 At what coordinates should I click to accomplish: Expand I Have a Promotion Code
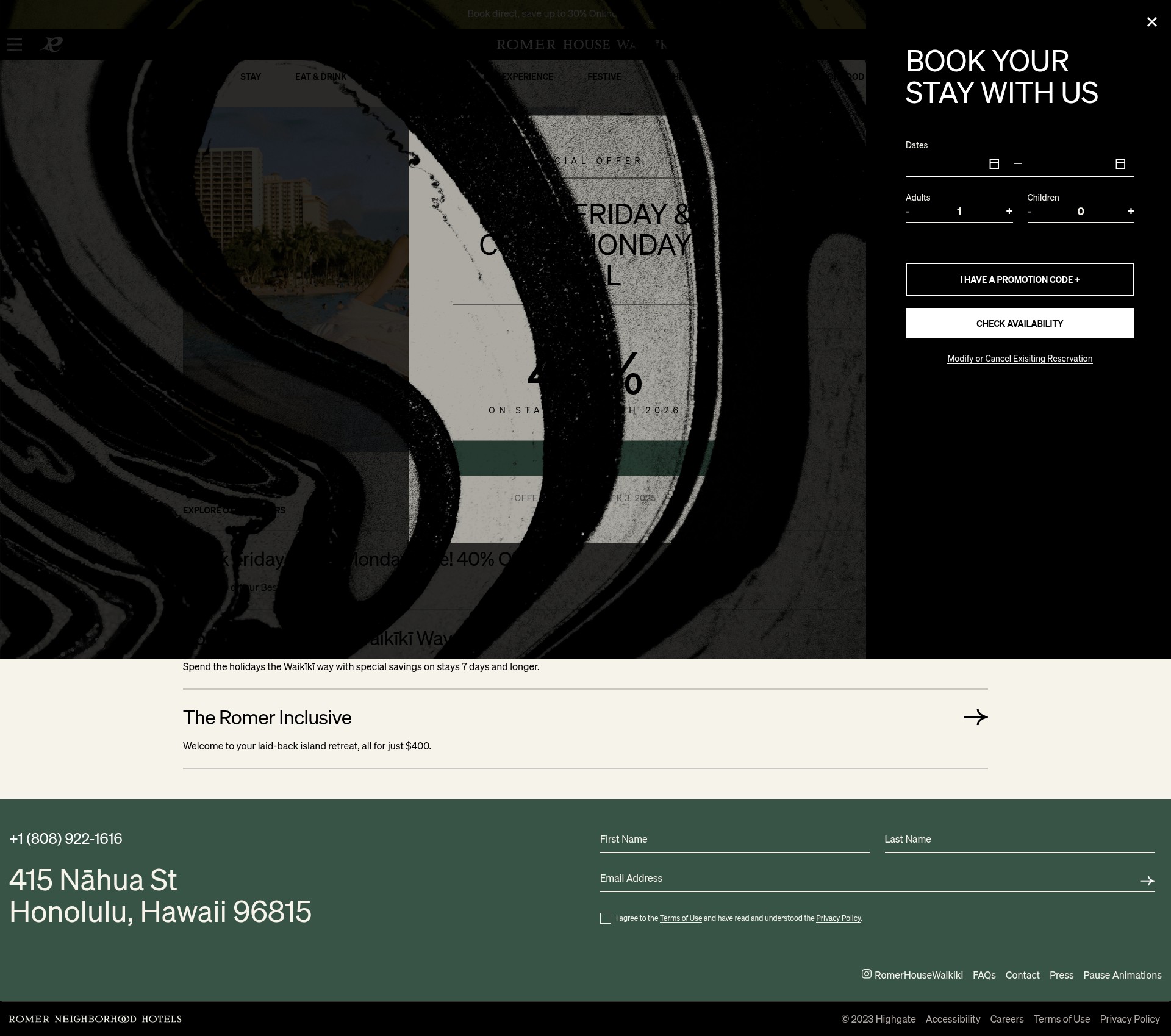[x=1020, y=279]
